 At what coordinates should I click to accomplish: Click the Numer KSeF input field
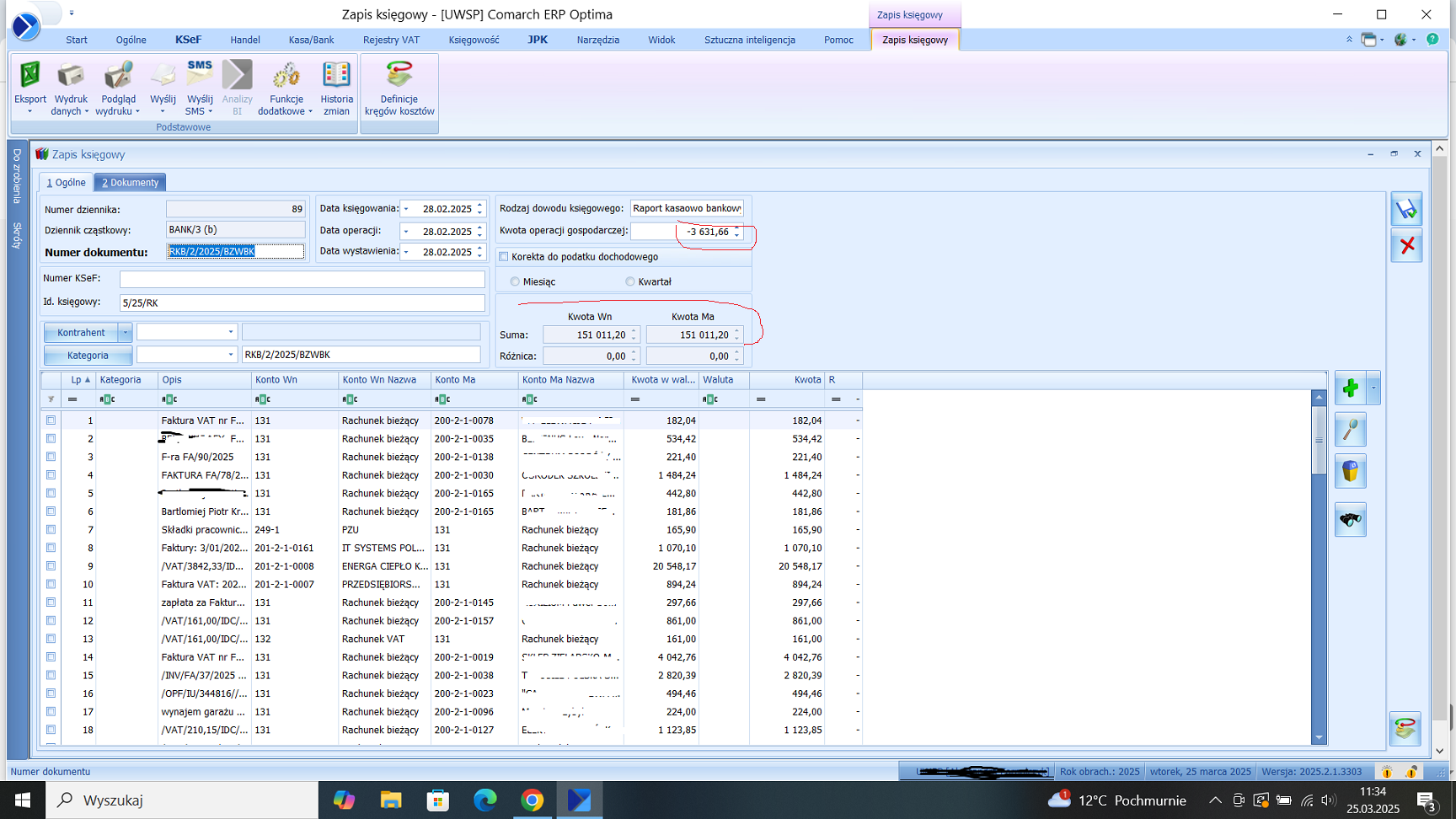pos(302,279)
